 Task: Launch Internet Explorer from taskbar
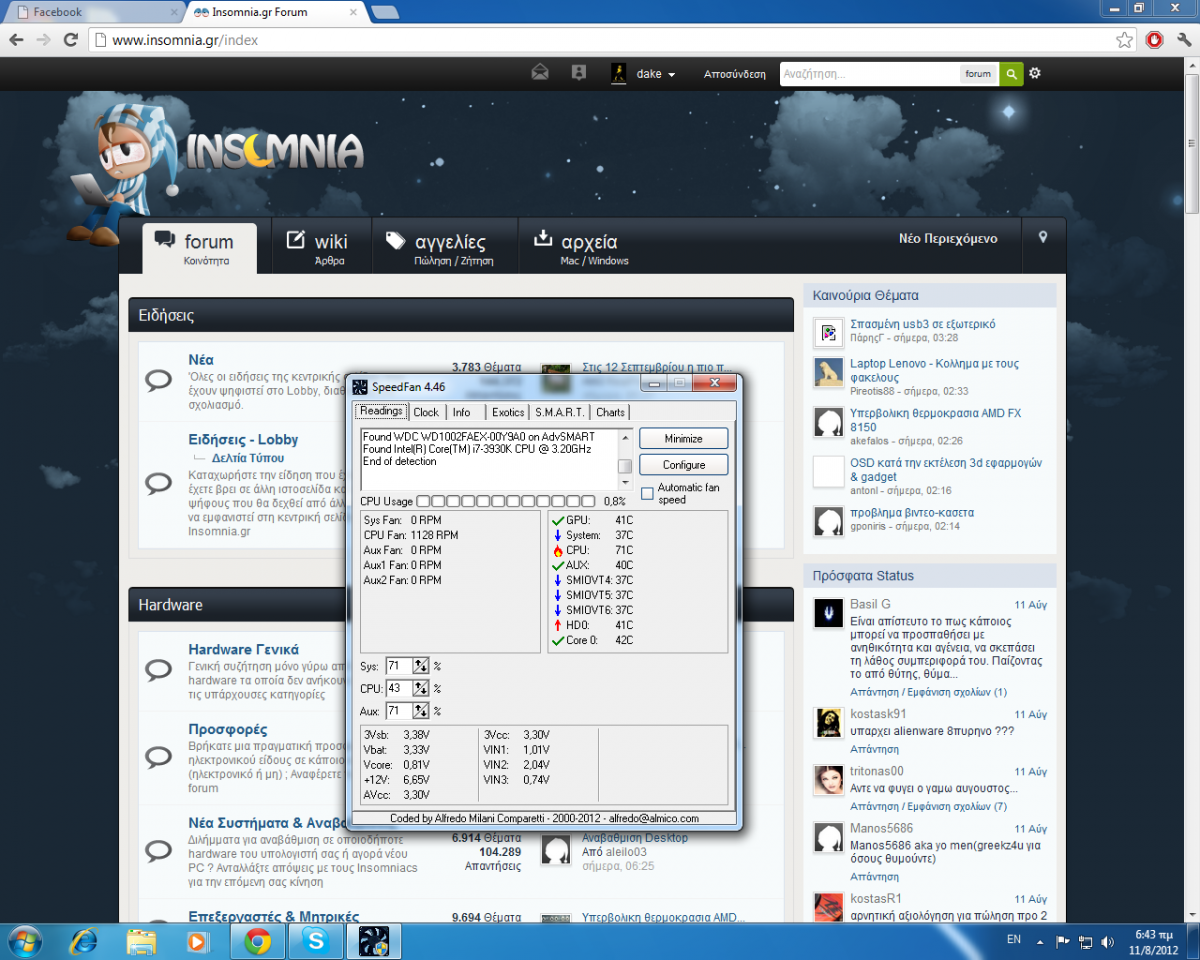[x=84, y=941]
